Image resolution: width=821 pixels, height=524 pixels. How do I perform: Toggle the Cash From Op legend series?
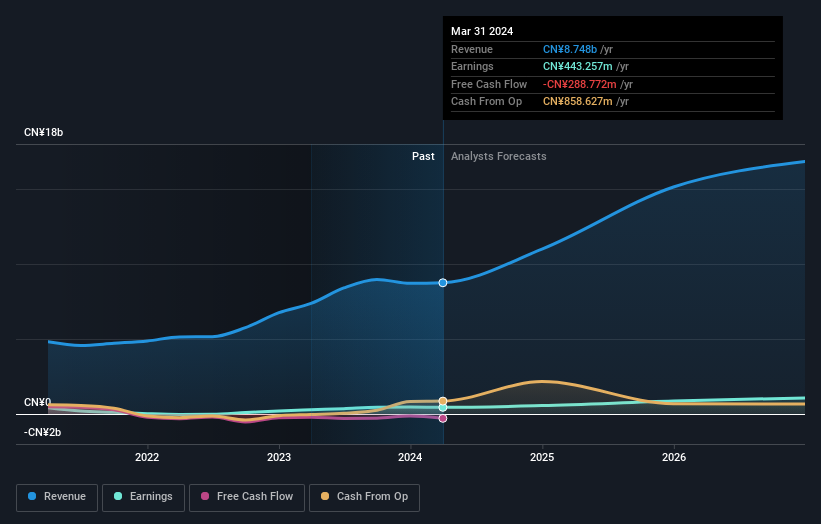click(x=364, y=497)
